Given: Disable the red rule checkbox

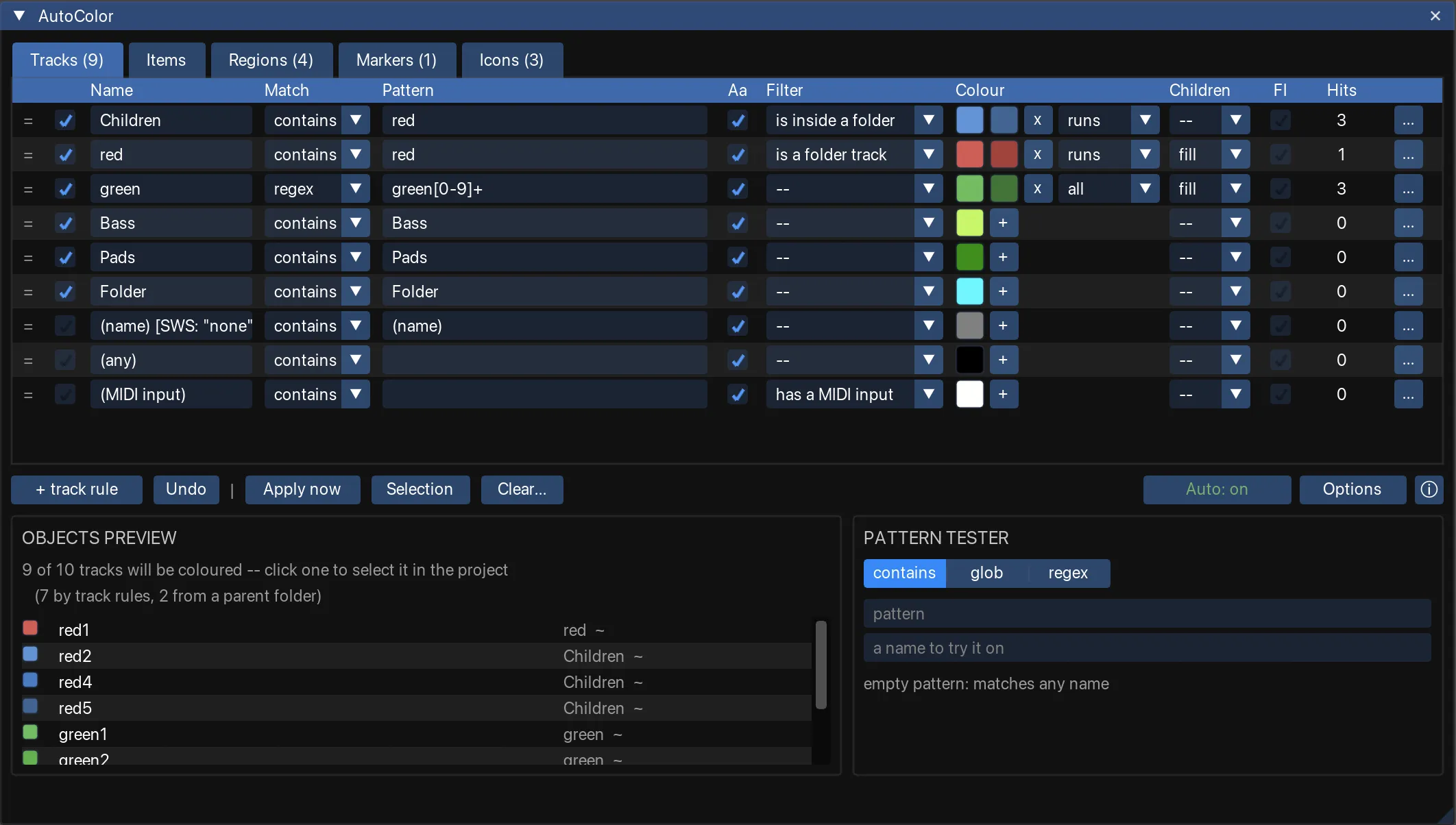Looking at the screenshot, I should (66, 155).
